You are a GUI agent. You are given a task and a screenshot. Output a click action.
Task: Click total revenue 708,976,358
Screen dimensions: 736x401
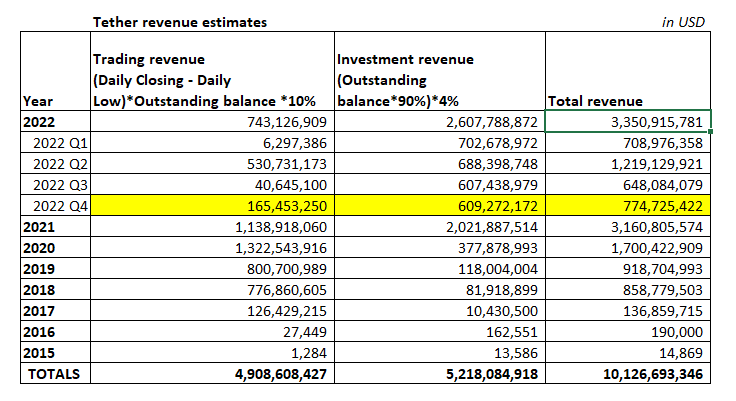[x=628, y=142]
